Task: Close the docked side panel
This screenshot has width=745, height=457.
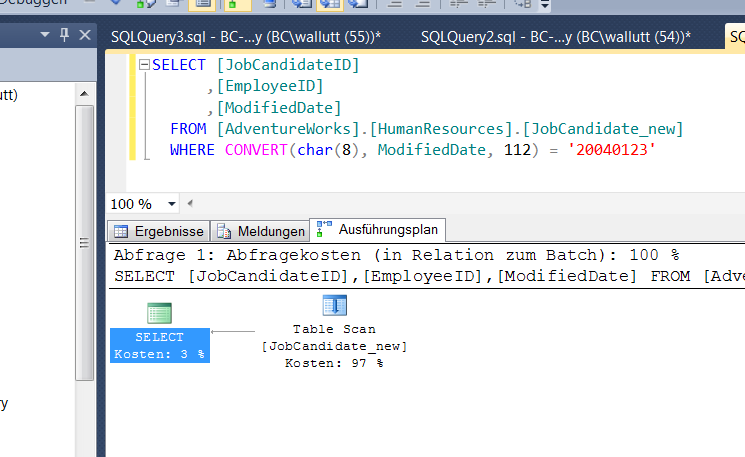Action: point(85,35)
